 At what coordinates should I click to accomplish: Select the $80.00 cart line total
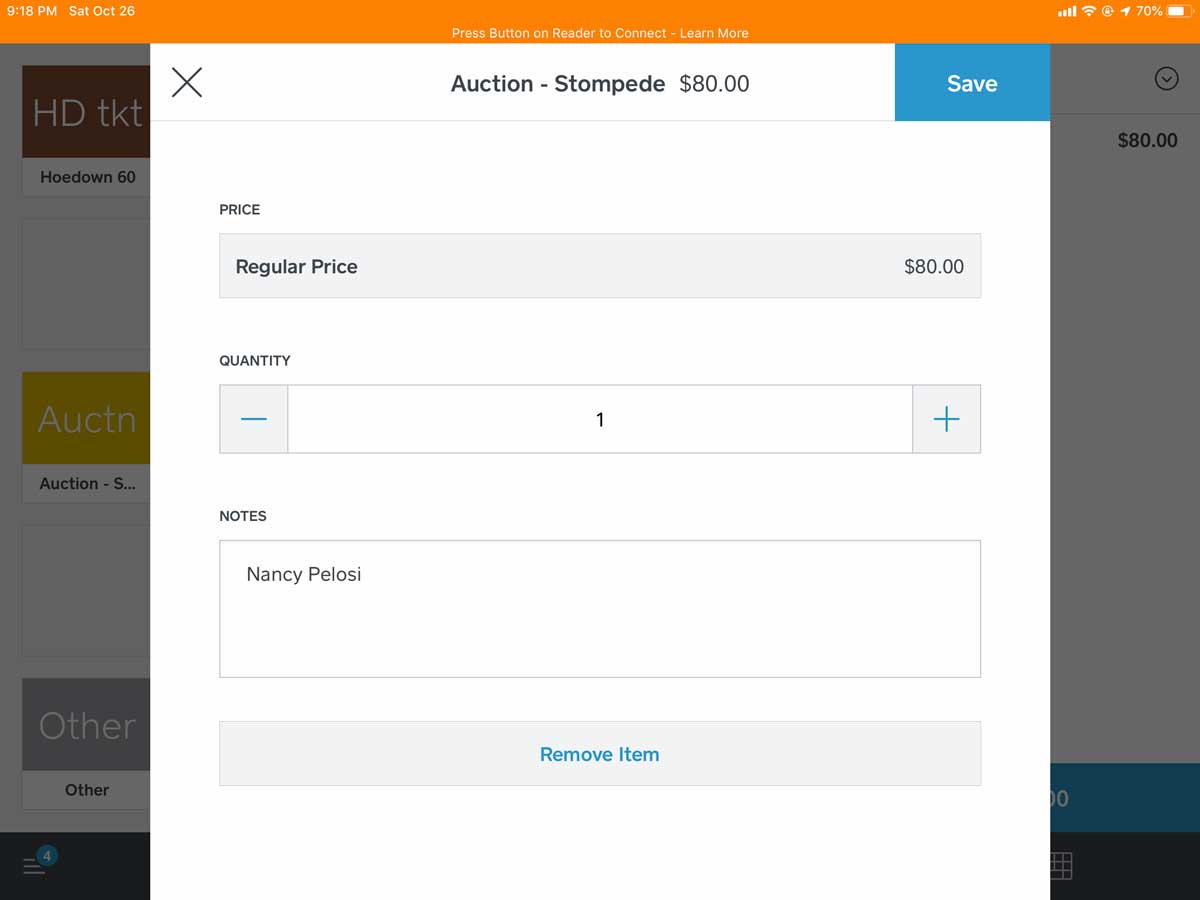click(1147, 141)
